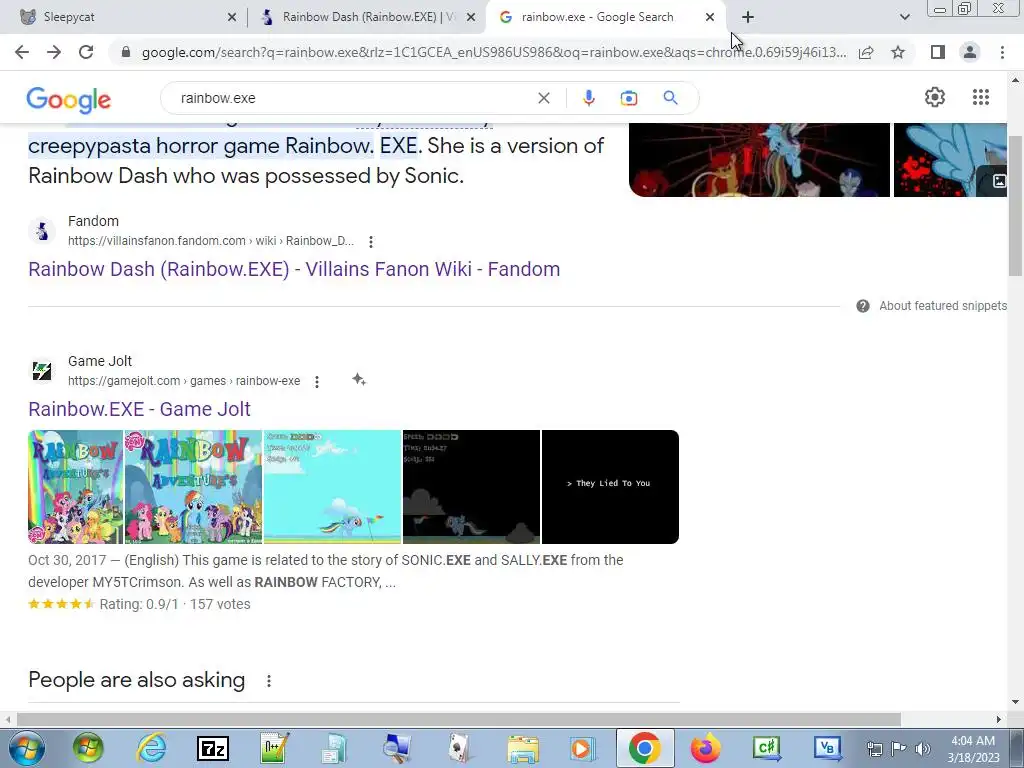Bookmark this page with the star
The height and width of the screenshot is (768, 1024).
point(898,52)
